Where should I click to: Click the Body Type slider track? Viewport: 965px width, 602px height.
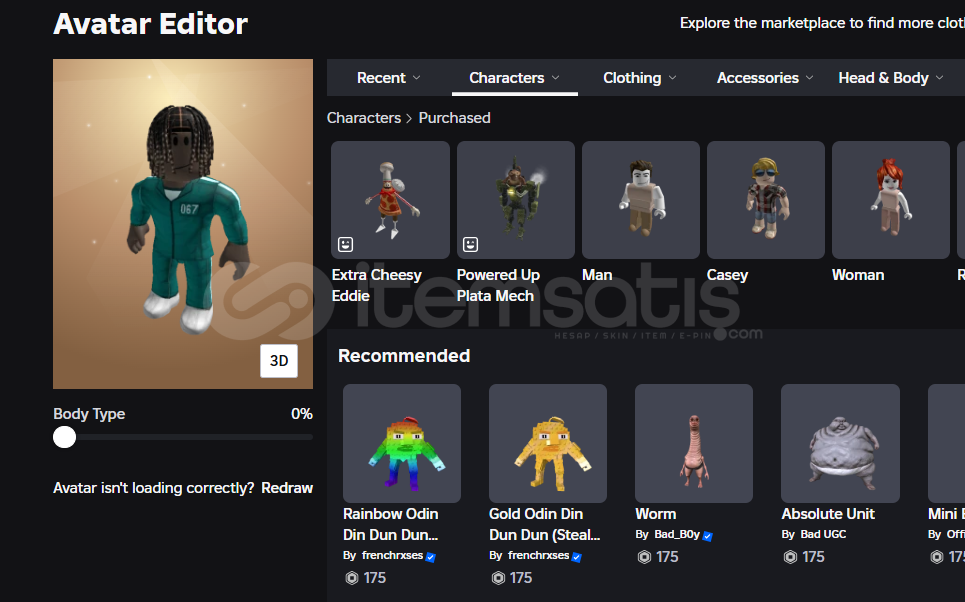183,438
